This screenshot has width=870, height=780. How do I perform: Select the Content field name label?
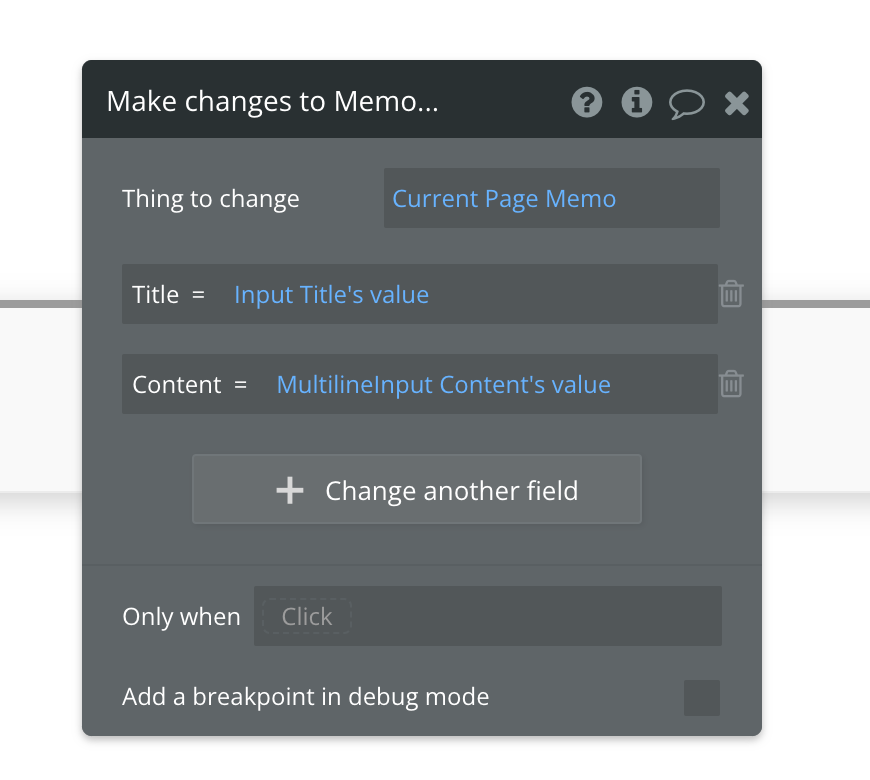(x=177, y=385)
